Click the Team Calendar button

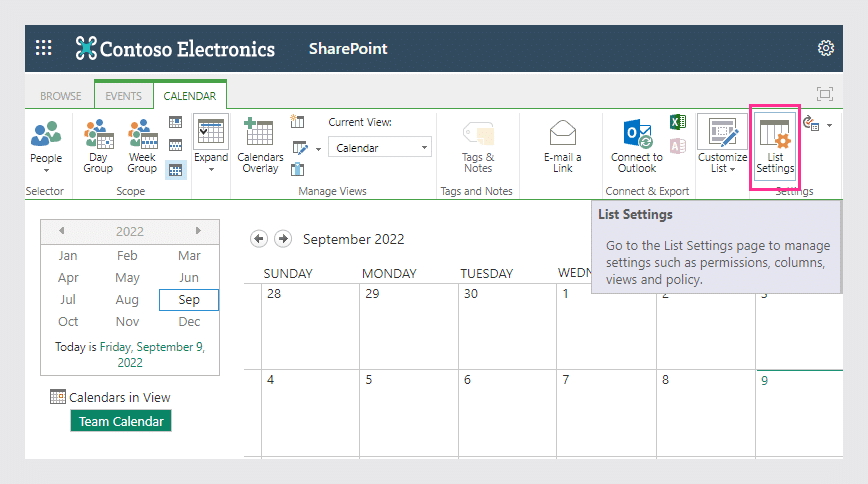pos(121,421)
